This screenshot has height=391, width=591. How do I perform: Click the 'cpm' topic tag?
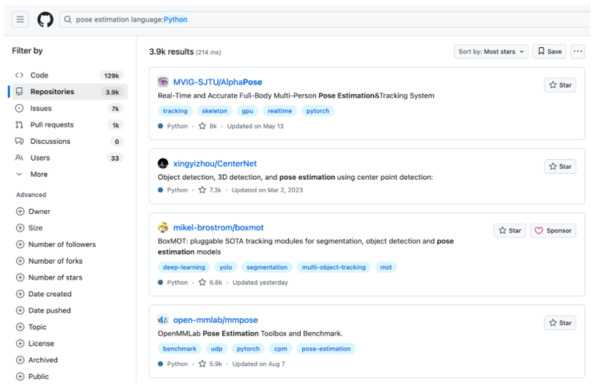(280, 349)
